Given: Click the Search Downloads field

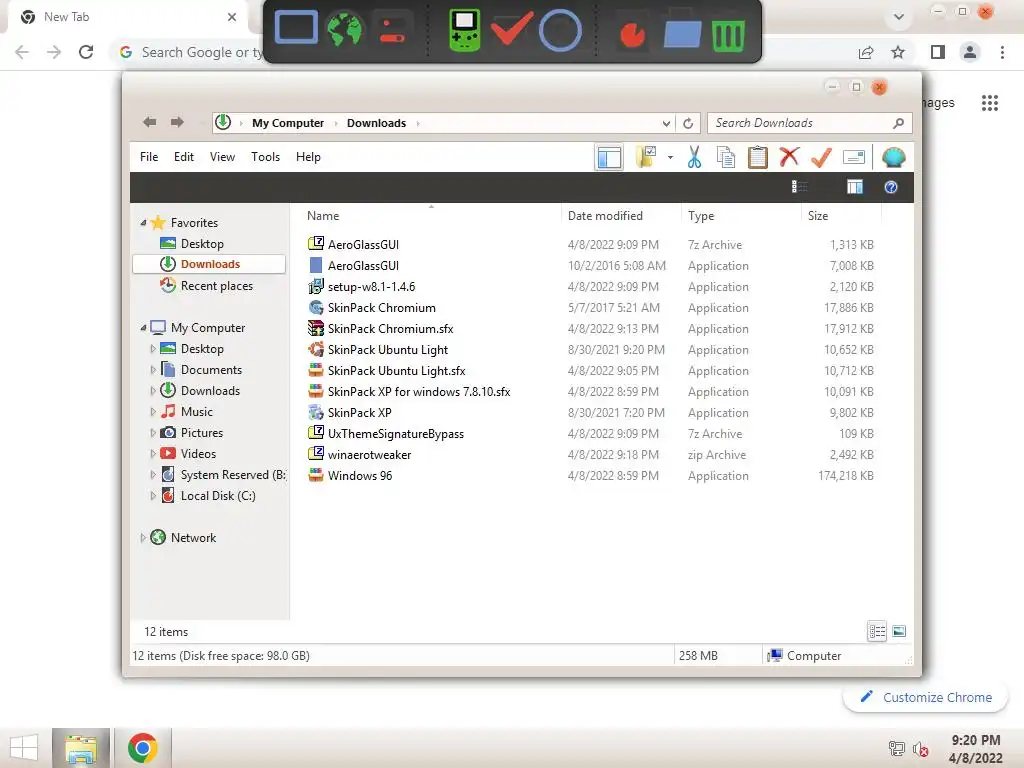Looking at the screenshot, I should pyautogui.click(x=809, y=123).
